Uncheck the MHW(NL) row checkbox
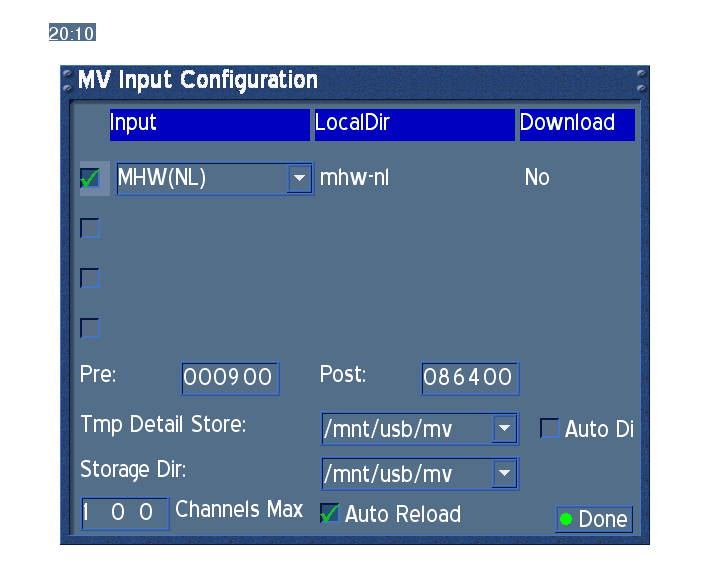Screen dimensions: 720x576 90,178
